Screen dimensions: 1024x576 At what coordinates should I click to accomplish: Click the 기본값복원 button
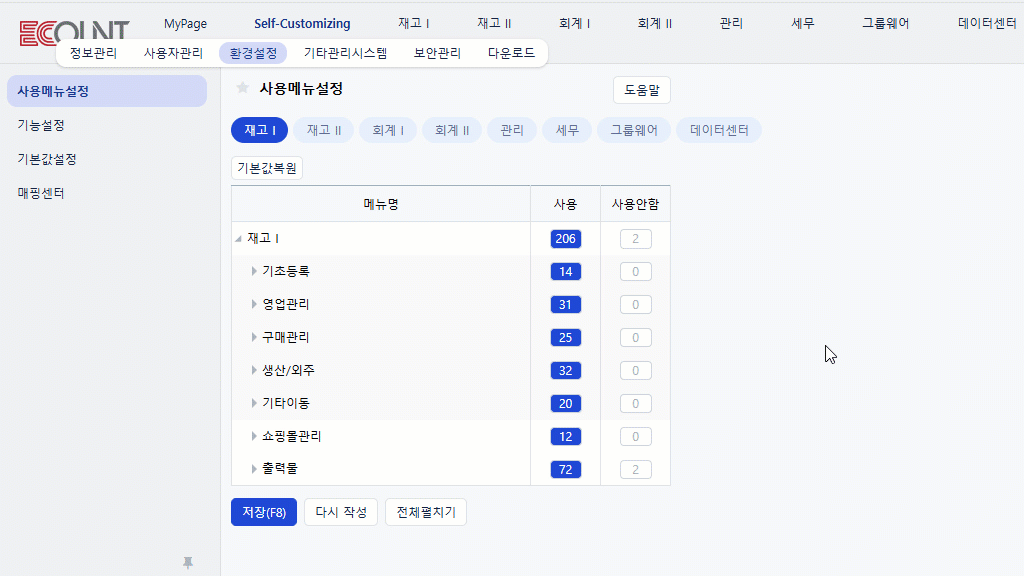[x=266, y=168]
